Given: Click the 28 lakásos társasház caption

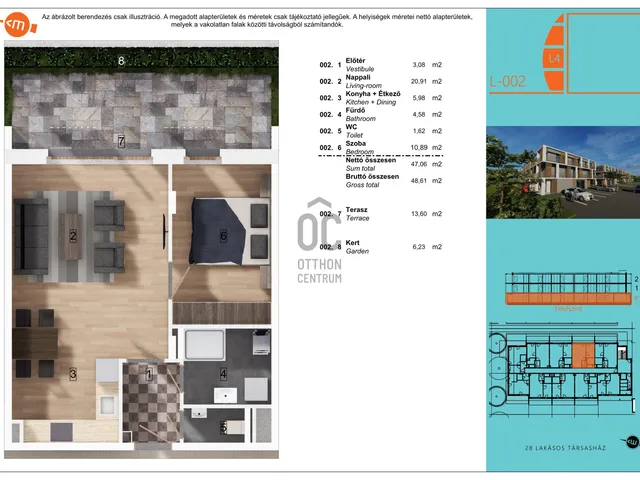Looking at the screenshot, I should (565, 448).
